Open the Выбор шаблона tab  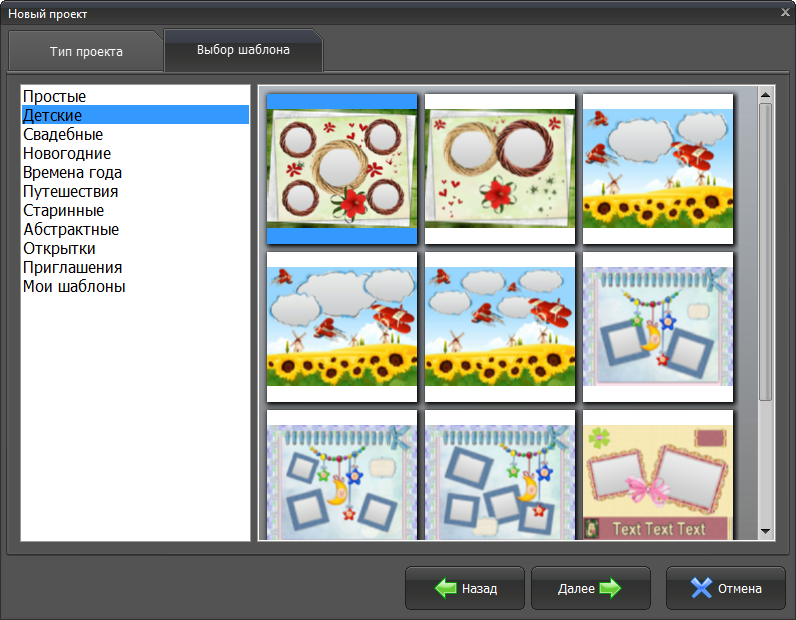tap(243, 50)
